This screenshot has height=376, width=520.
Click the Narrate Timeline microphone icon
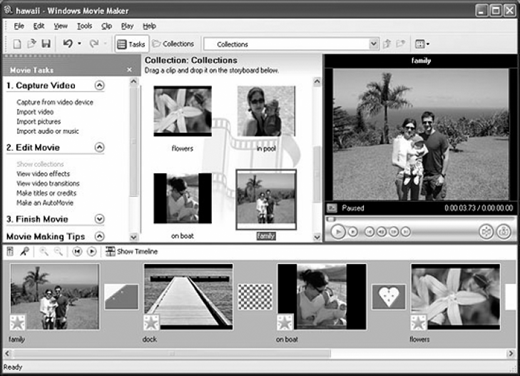click(x=24, y=251)
